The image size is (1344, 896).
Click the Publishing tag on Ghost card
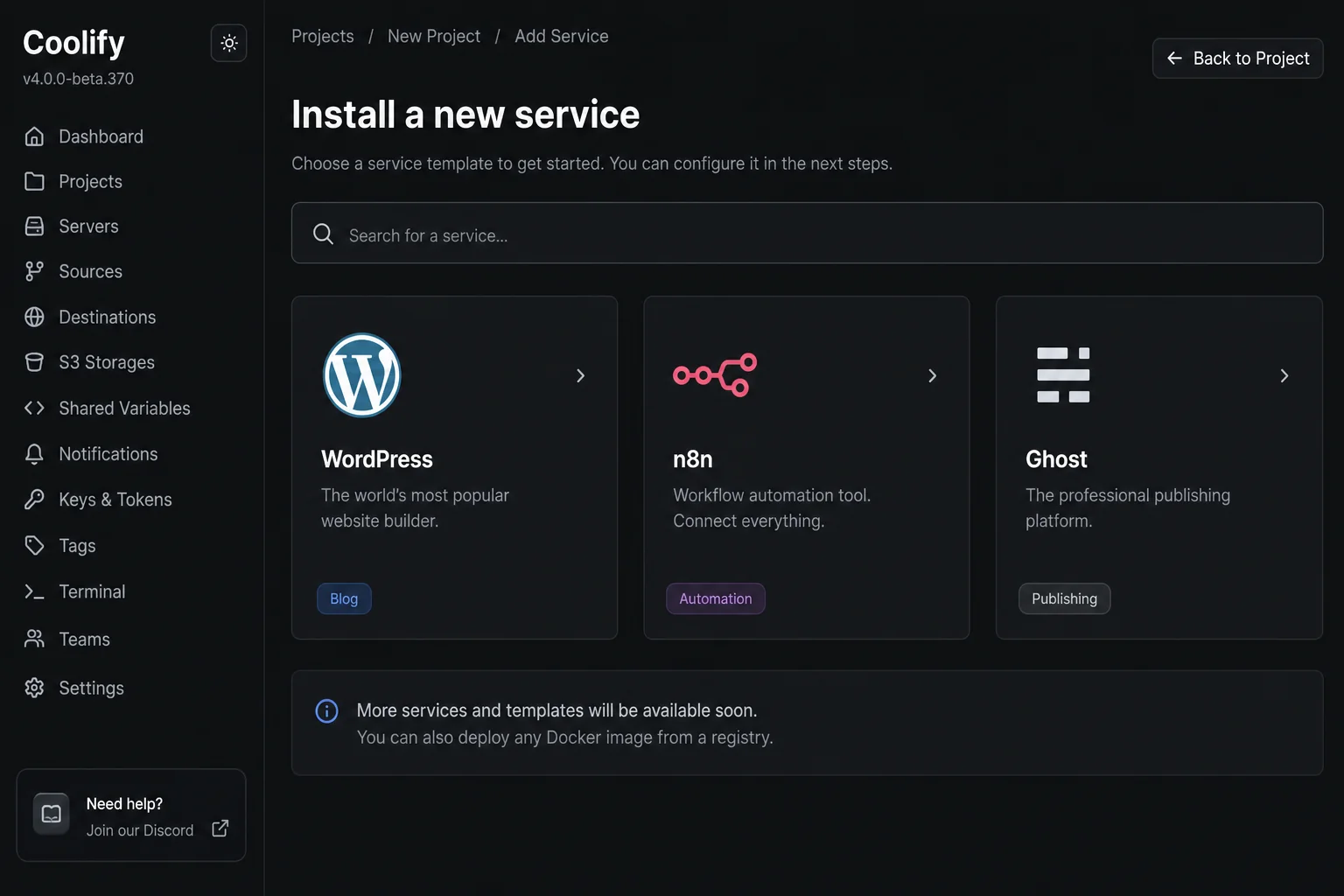[1064, 598]
